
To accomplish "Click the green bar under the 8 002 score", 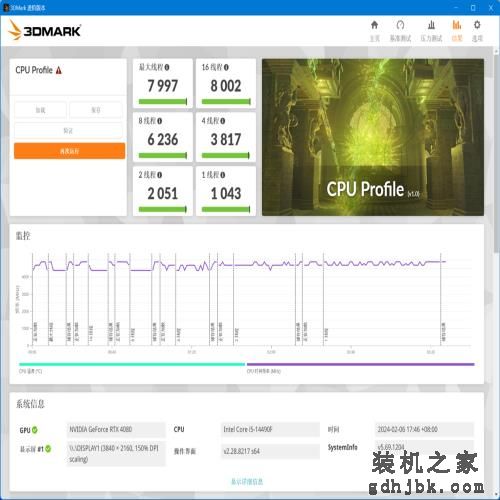I will coord(226,102).
